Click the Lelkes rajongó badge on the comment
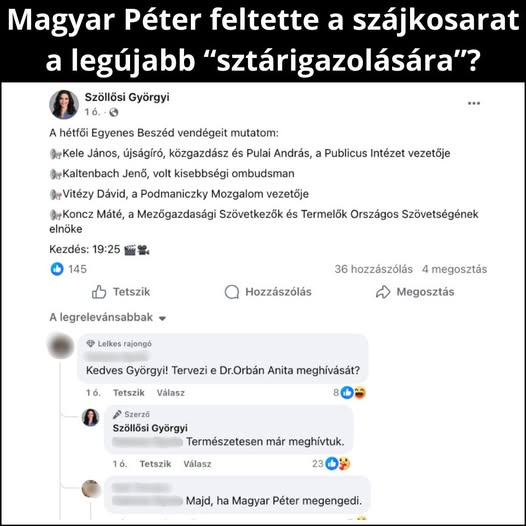Image resolution: width=526 pixels, height=526 pixels. [x=119, y=344]
